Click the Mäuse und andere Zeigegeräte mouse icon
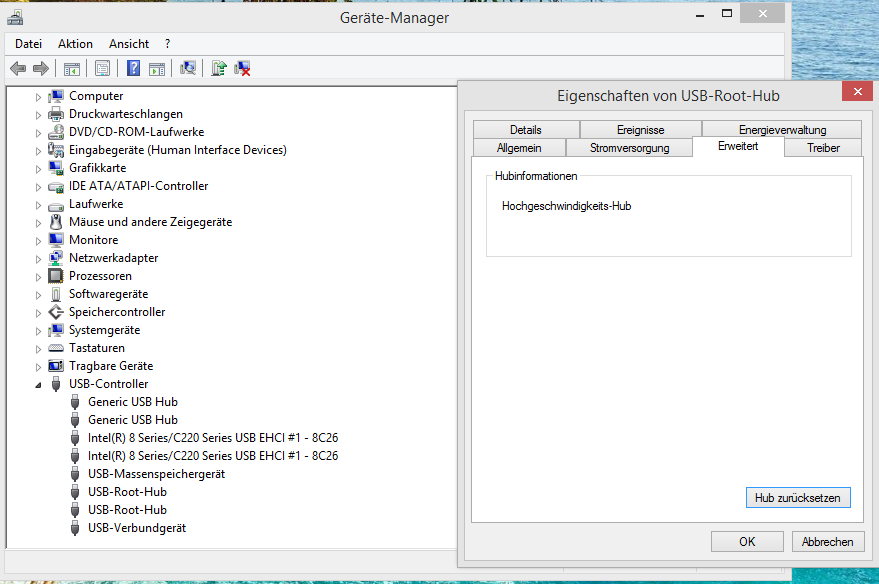 point(56,222)
